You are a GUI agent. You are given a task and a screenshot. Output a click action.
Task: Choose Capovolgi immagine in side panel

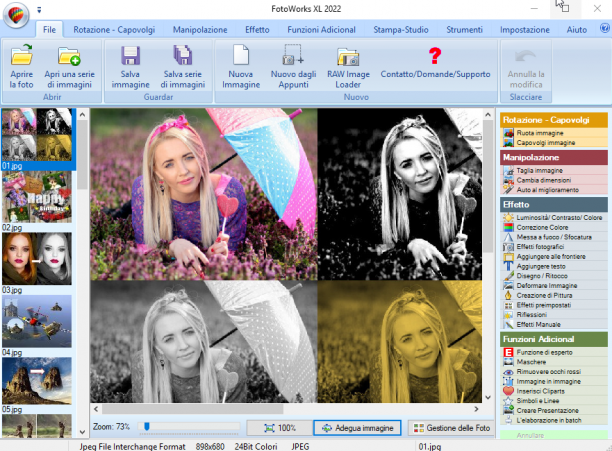554,143
